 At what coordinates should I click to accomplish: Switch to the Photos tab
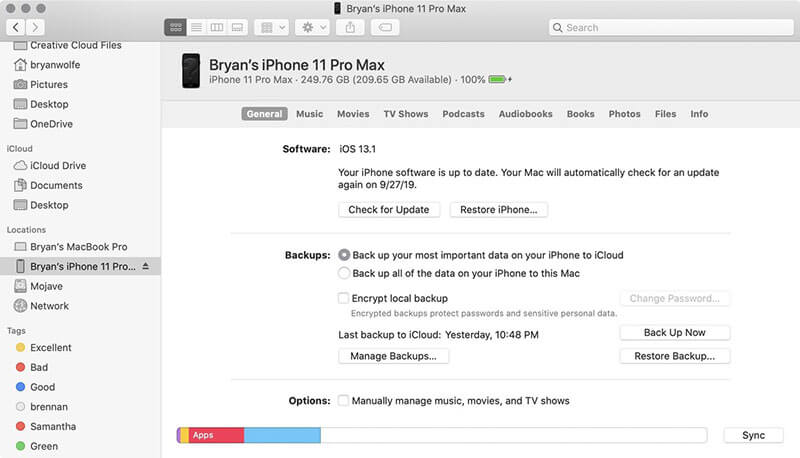[624, 114]
